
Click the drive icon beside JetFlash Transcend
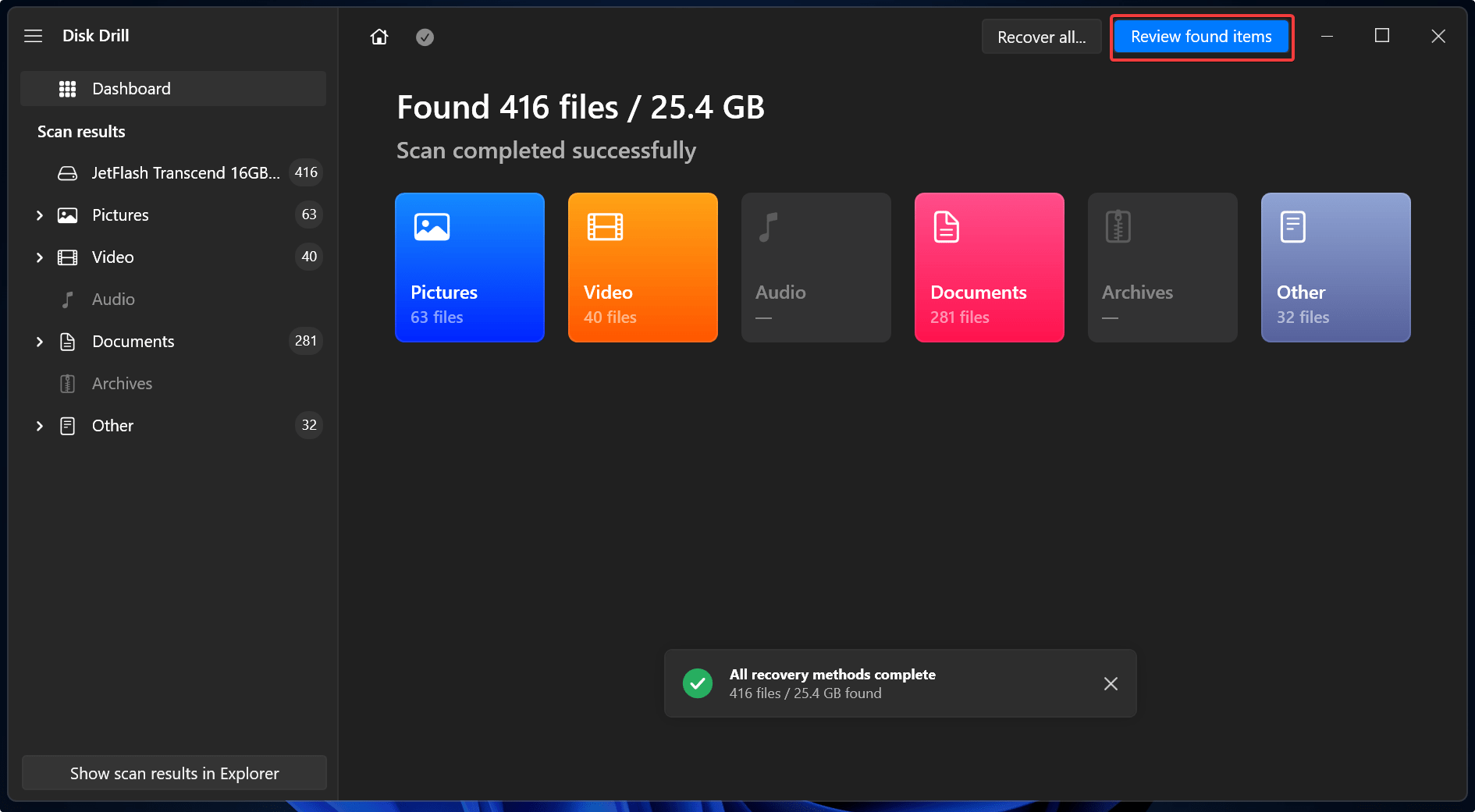pos(68,173)
